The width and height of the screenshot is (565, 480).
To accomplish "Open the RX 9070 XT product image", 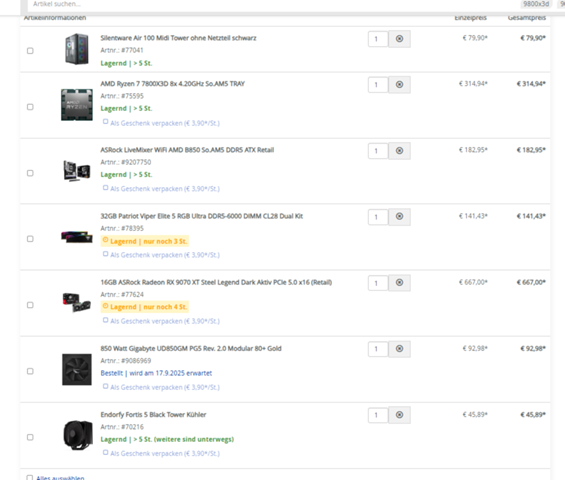I will coord(76,302).
